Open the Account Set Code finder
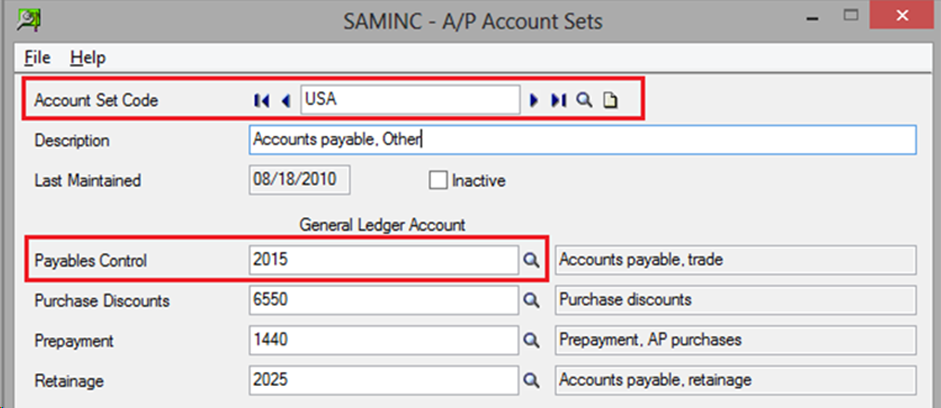Screen dimensions: 941x408 click(584, 100)
